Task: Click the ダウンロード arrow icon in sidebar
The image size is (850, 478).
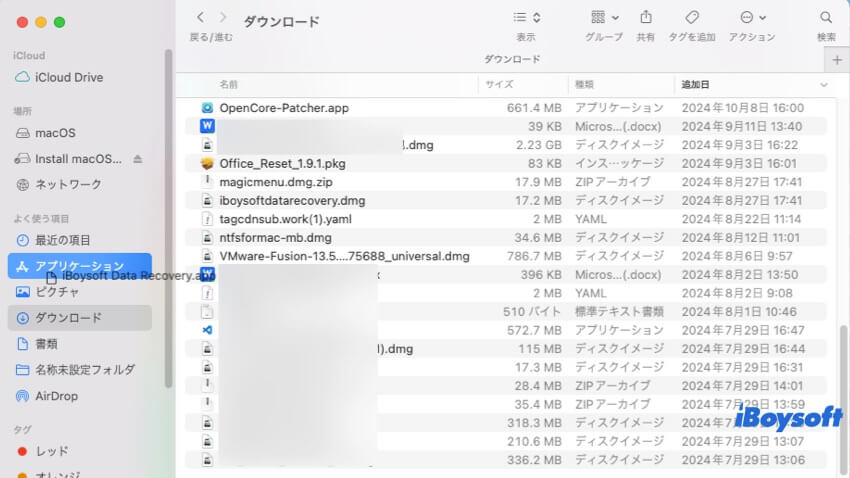Action: click(x=22, y=318)
